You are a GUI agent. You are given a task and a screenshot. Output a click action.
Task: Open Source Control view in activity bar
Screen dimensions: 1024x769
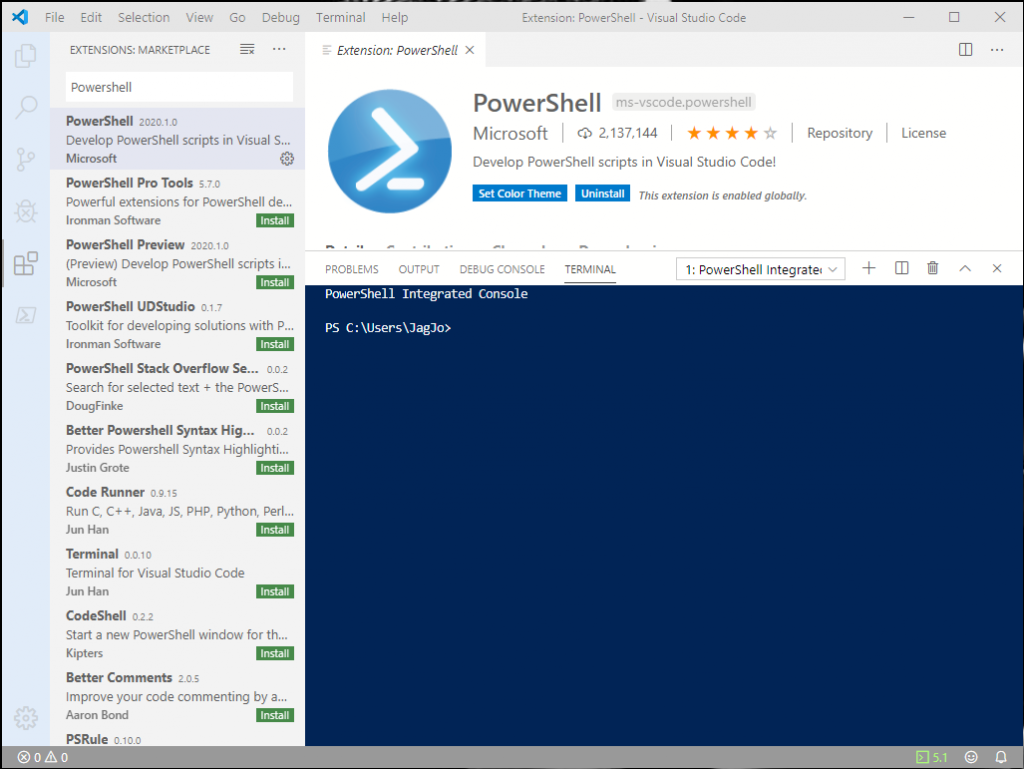(x=25, y=159)
